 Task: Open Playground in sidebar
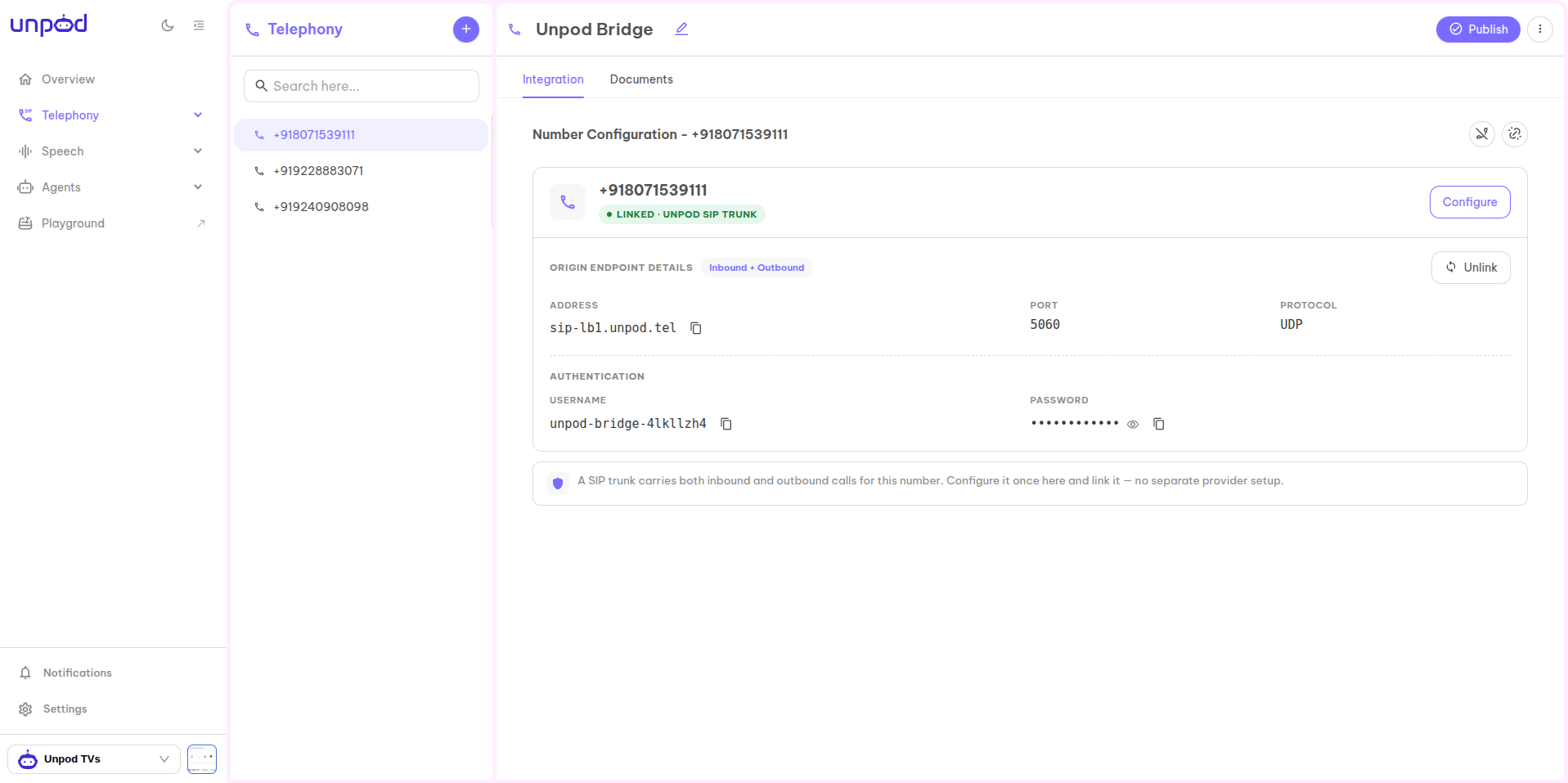click(73, 223)
